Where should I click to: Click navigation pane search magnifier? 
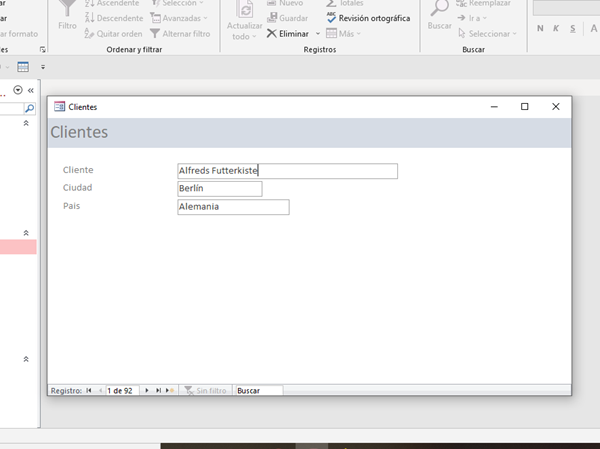pos(29,109)
